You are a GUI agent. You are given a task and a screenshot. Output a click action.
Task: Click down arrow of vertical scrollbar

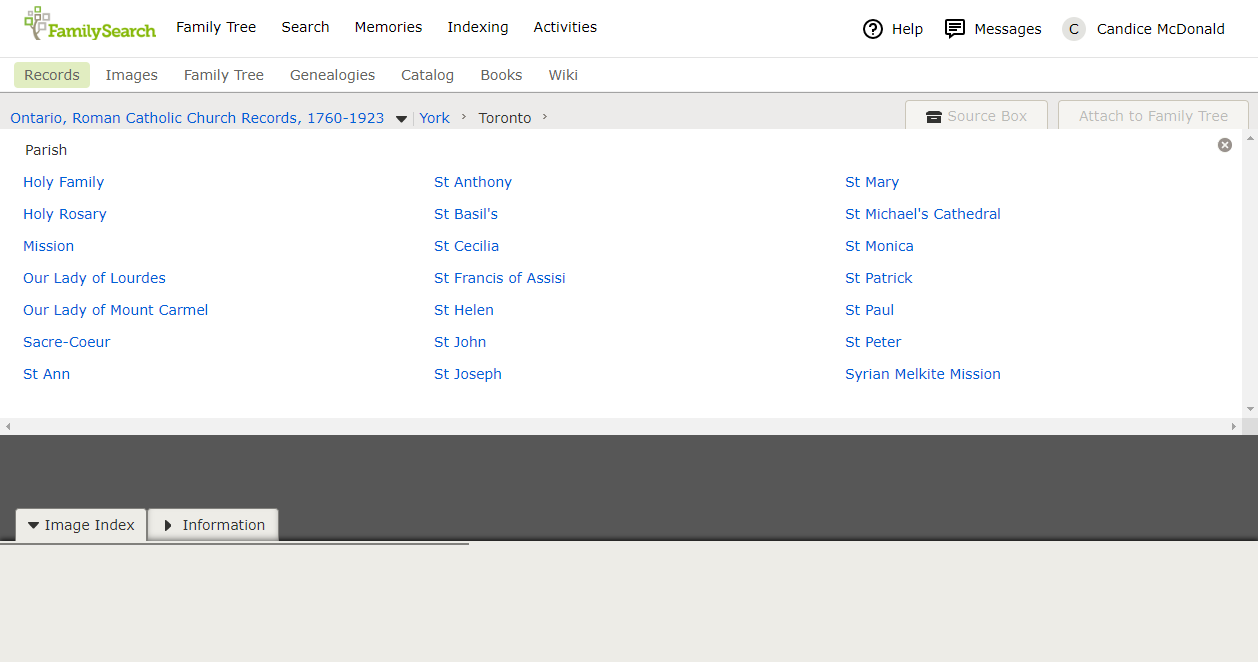coord(1250,409)
